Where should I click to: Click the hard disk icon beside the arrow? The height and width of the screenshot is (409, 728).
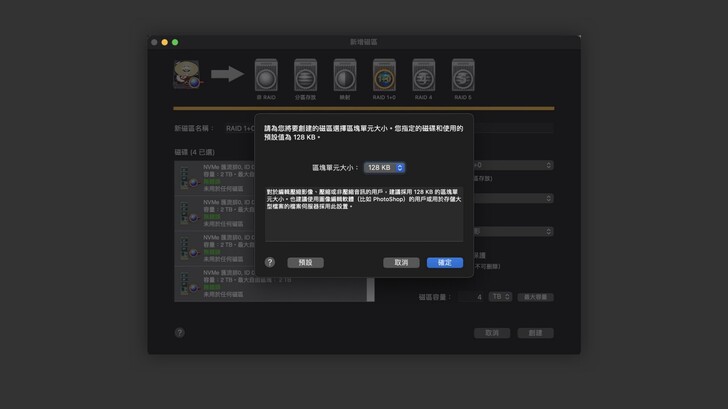[x=187, y=74]
